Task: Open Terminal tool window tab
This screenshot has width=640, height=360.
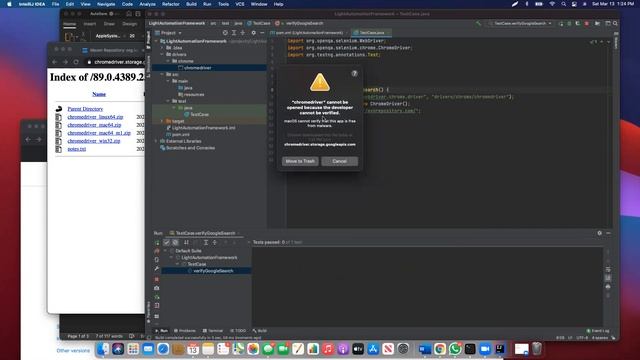Action: pos(213,331)
